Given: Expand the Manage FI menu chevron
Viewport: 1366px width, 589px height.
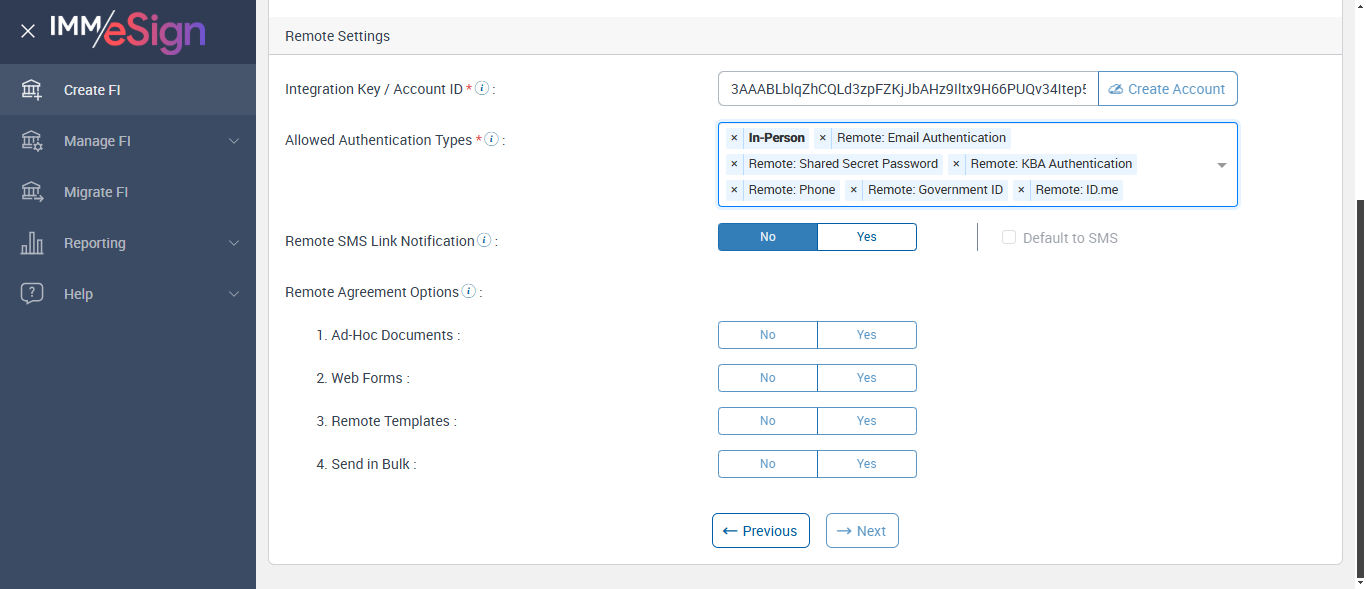Looking at the screenshot, I should pos(234,141).
